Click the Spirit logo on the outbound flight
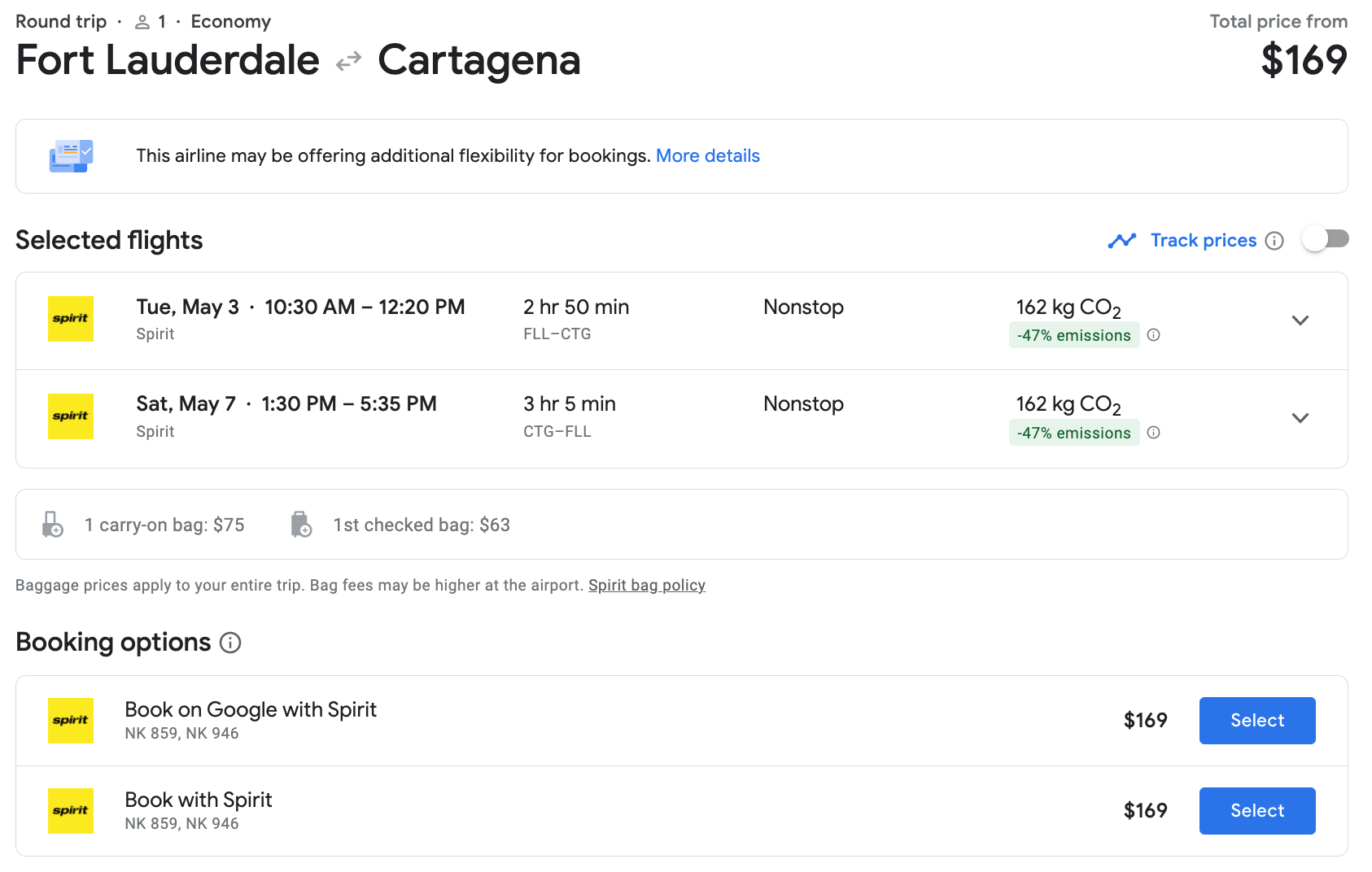Image resolution: width=1372 pixels, height=872 pixels. (71, 319)
